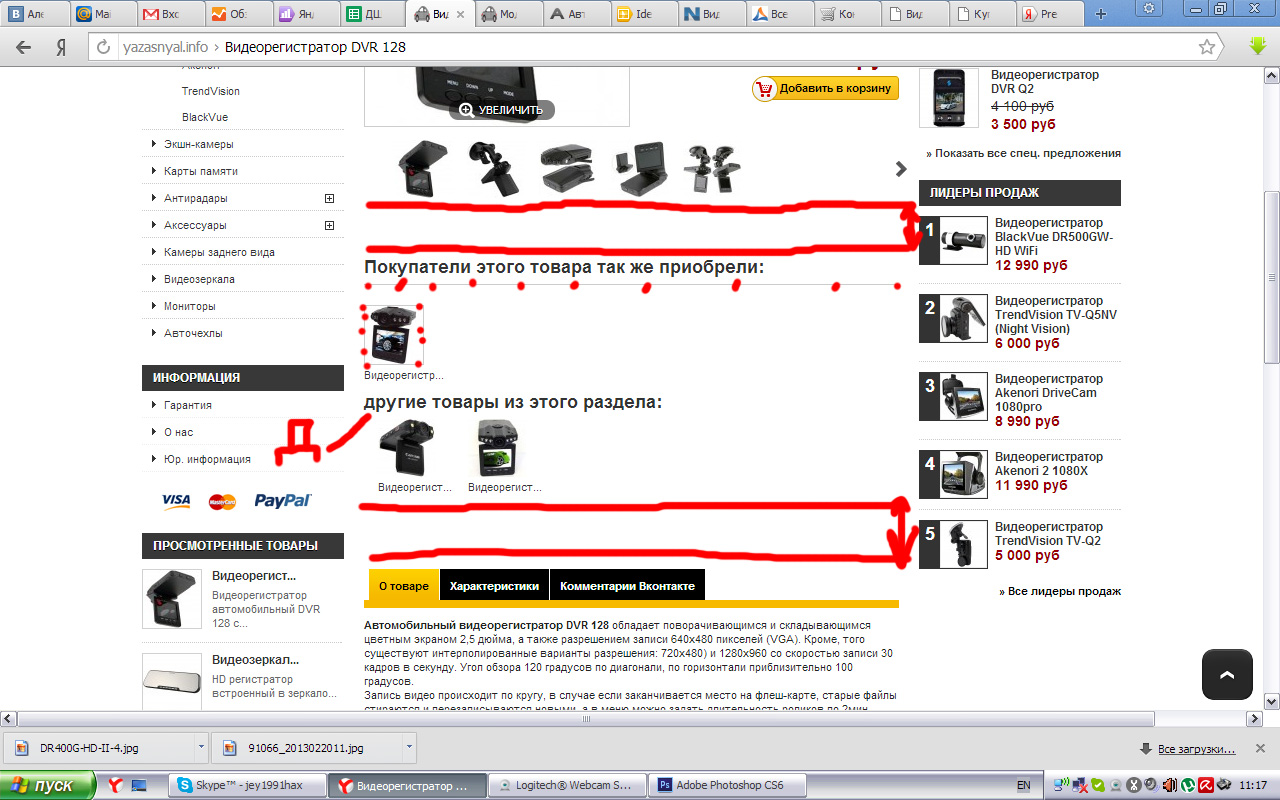Open the Видеорегистратор DVR Q2 special offer
Viewport: 1280px width, 800px height.
1045,82
